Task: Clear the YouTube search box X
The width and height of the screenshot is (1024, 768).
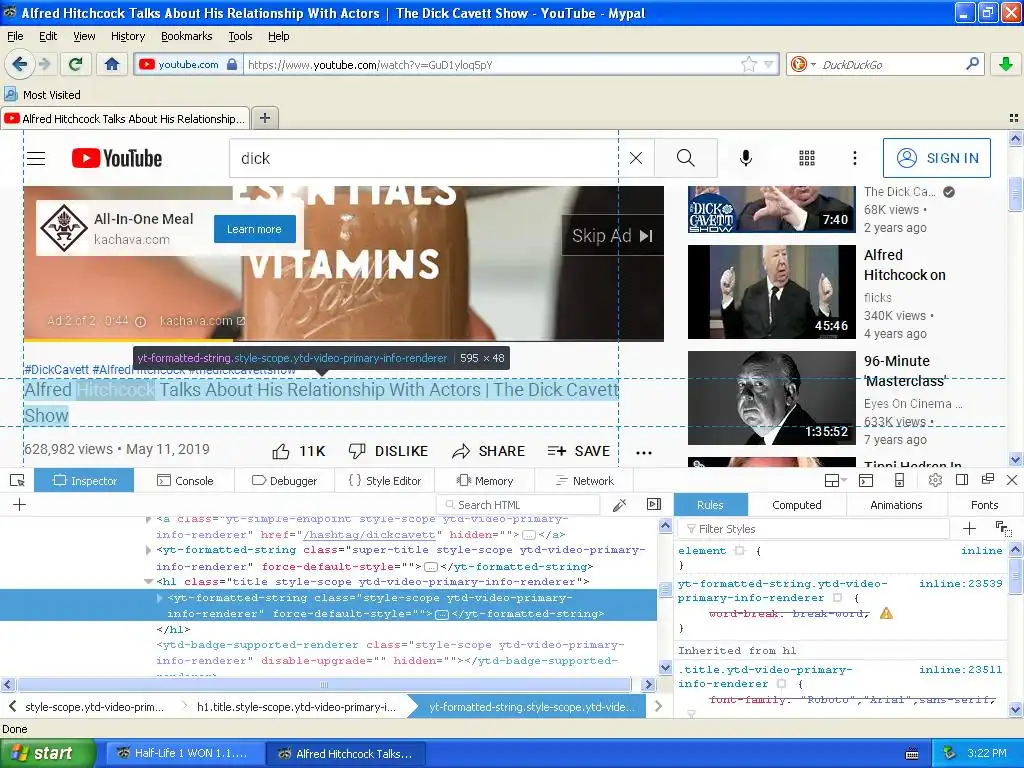Action: pos(635,158)
